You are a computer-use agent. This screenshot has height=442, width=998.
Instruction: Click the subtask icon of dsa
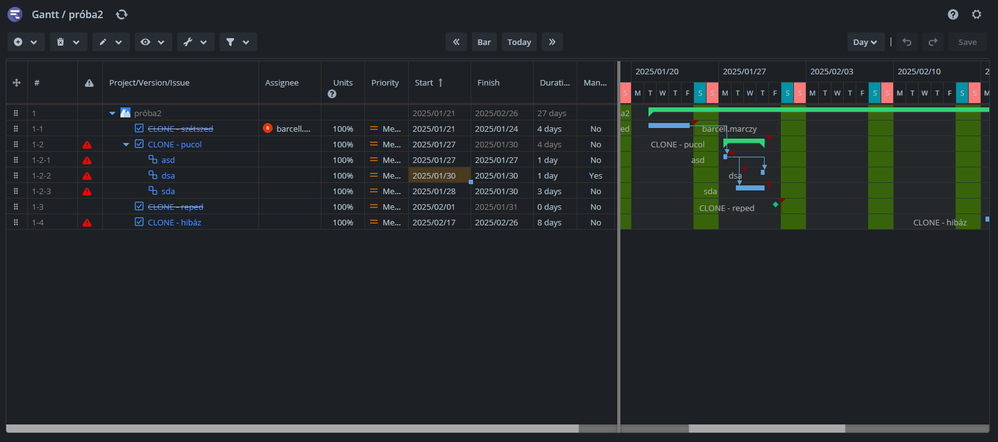(x=153, y=175)
